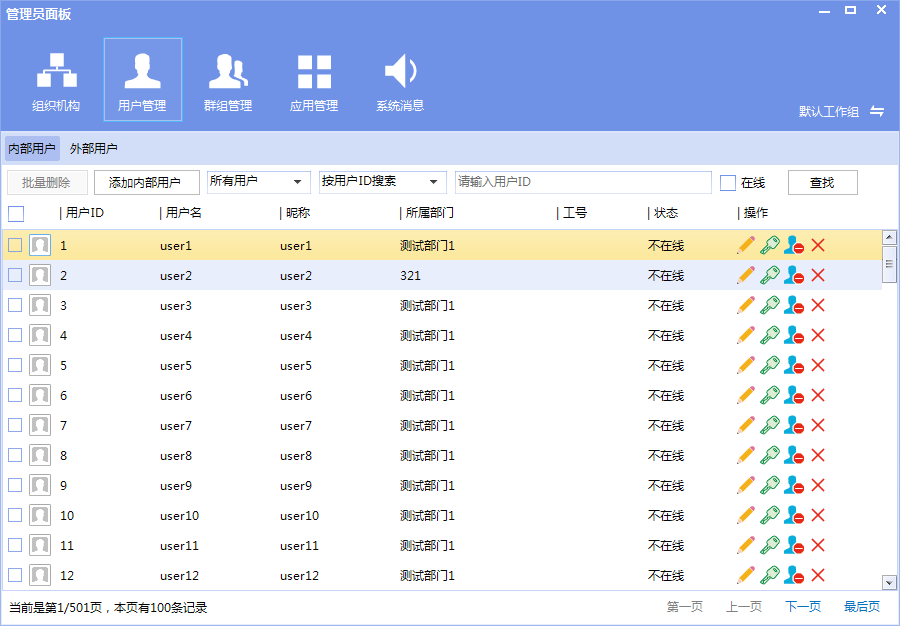Image resolution: width=900 pixels, height=626 pixels.
Task: Edit user3 with the pencil icon
Action: (x=746, y=305)
